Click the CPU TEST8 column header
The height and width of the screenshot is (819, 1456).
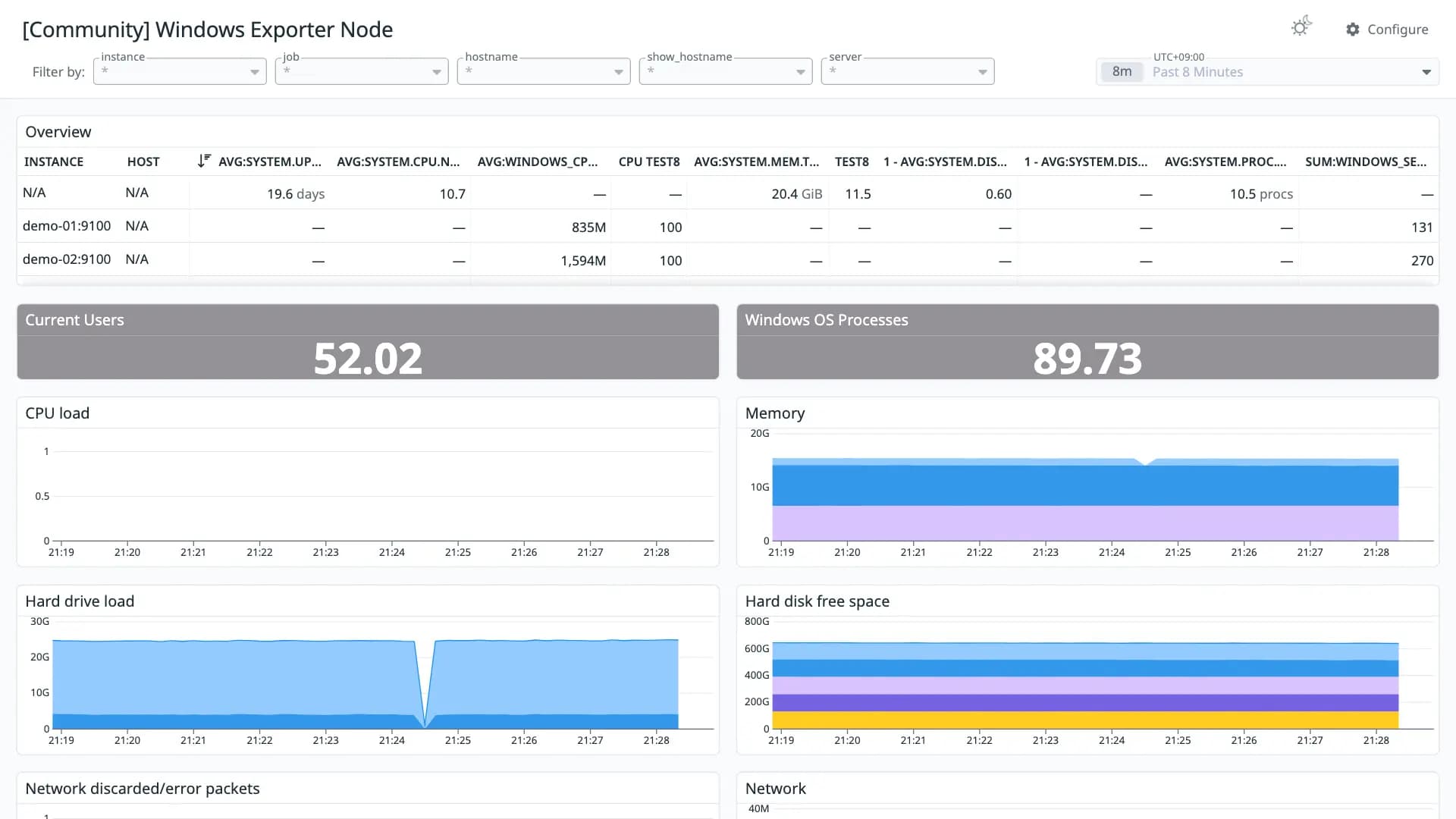(x=649, y=162)
